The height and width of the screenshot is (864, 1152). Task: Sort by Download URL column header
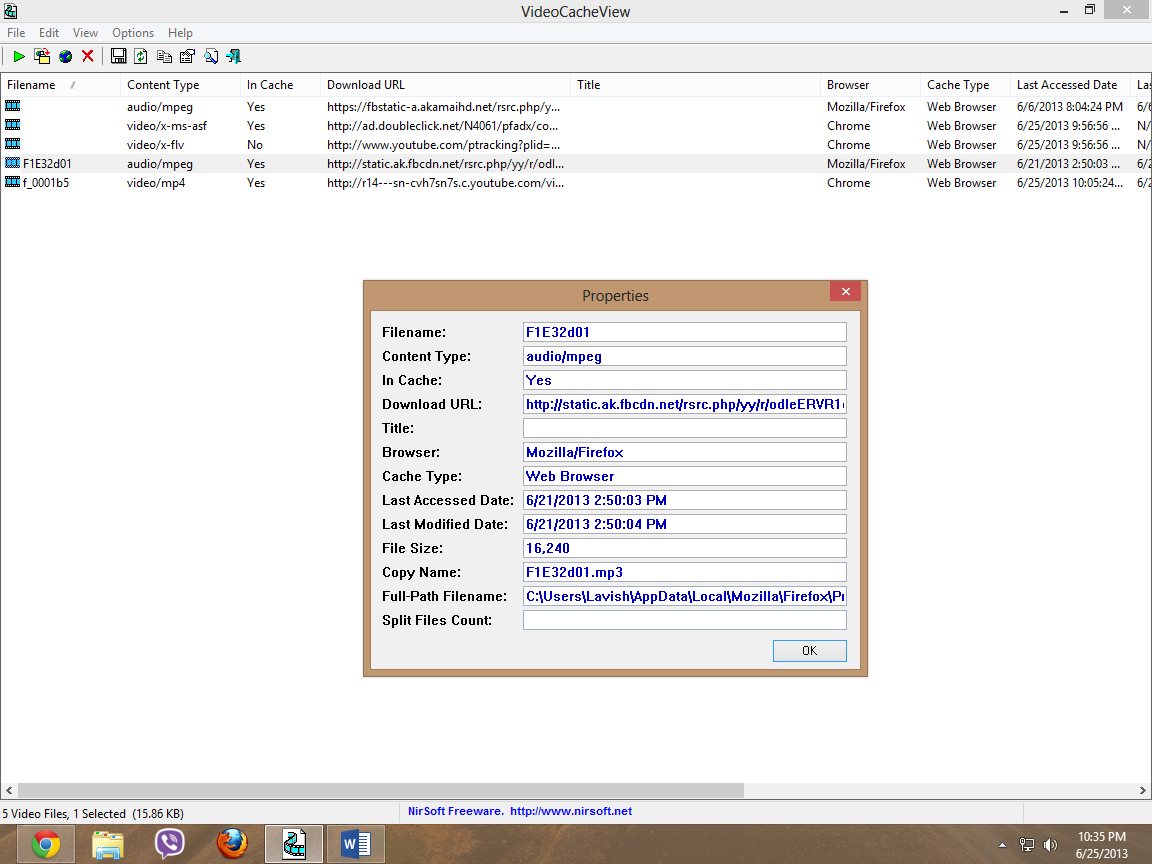click(445, 84)
